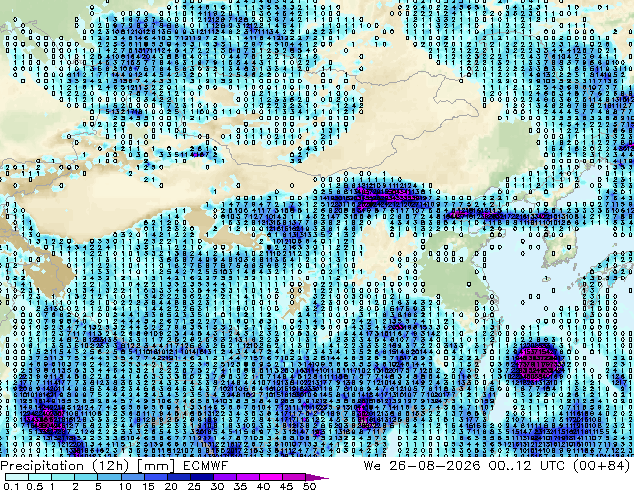Screen dimensions: 634x490
Task: Click the purple arrow tip above 50 on the legend
Action: coord(317,478)
